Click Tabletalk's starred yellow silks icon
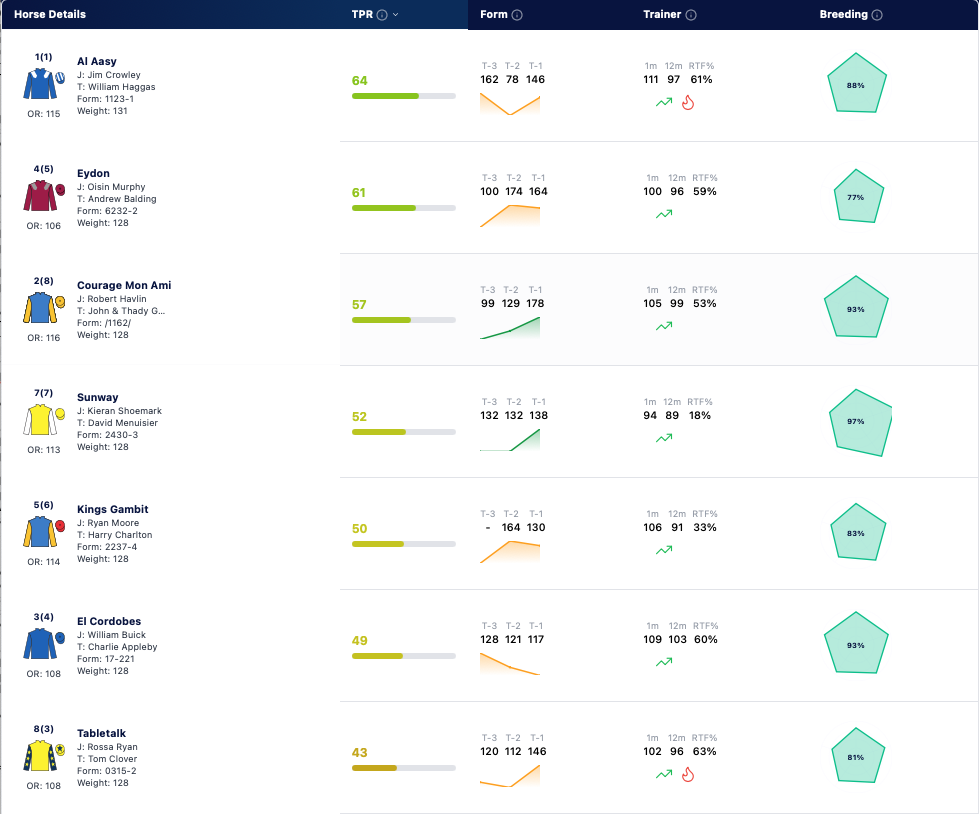This screenshot has width=979, height=814. (44, 755)
